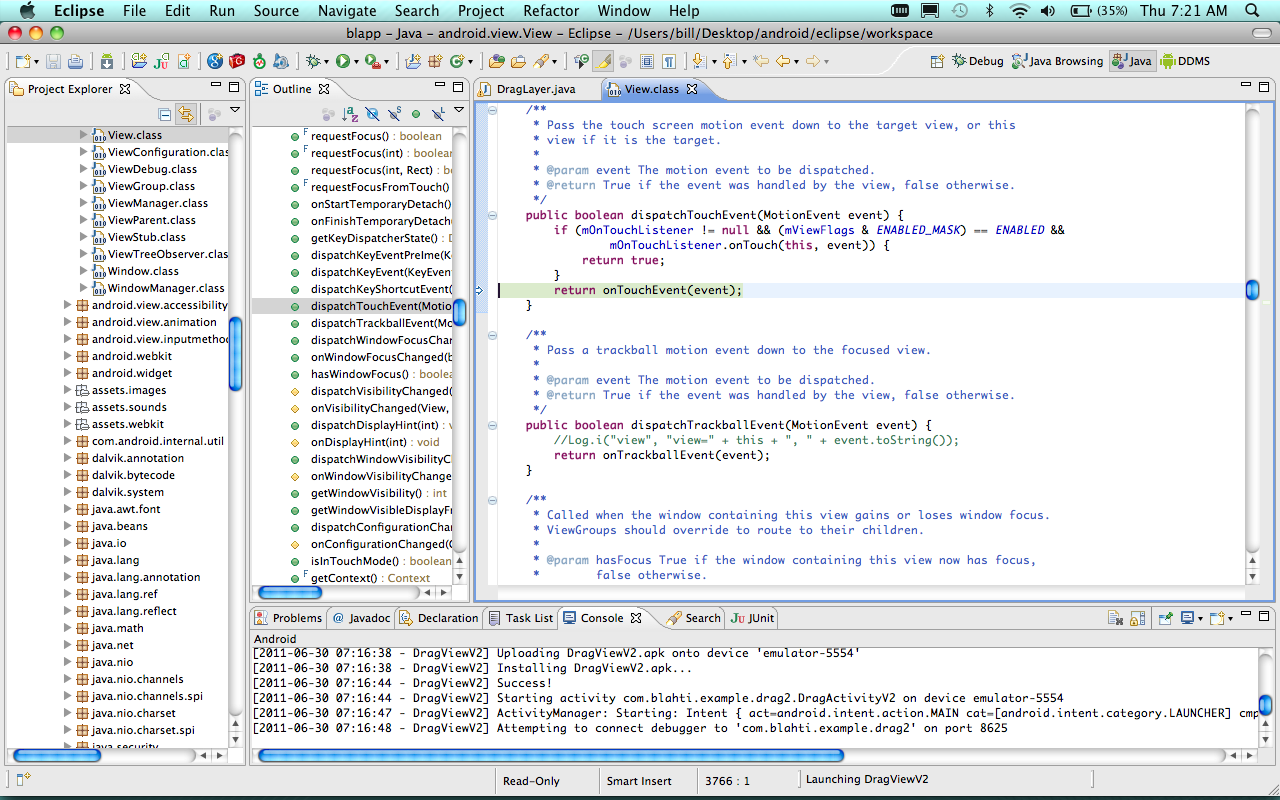Open the New wizard dropdown arrow
Screen dimensions: 1280x800
coord(35,62)
